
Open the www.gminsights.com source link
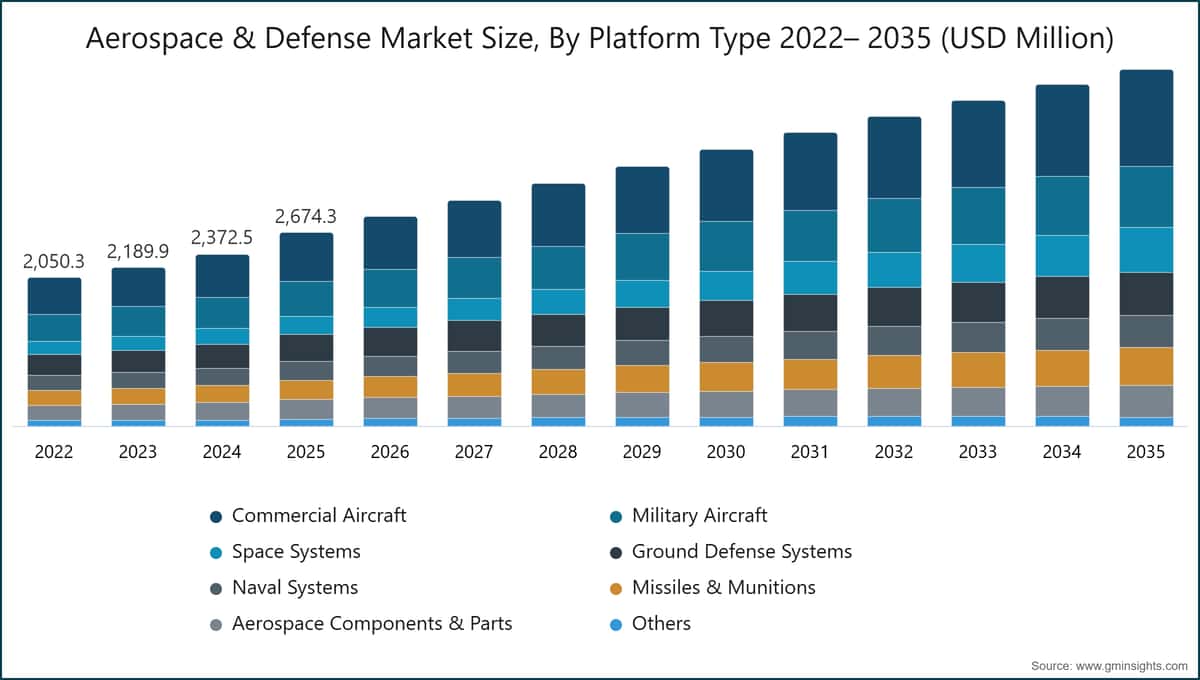click(x=1130, y=664)
